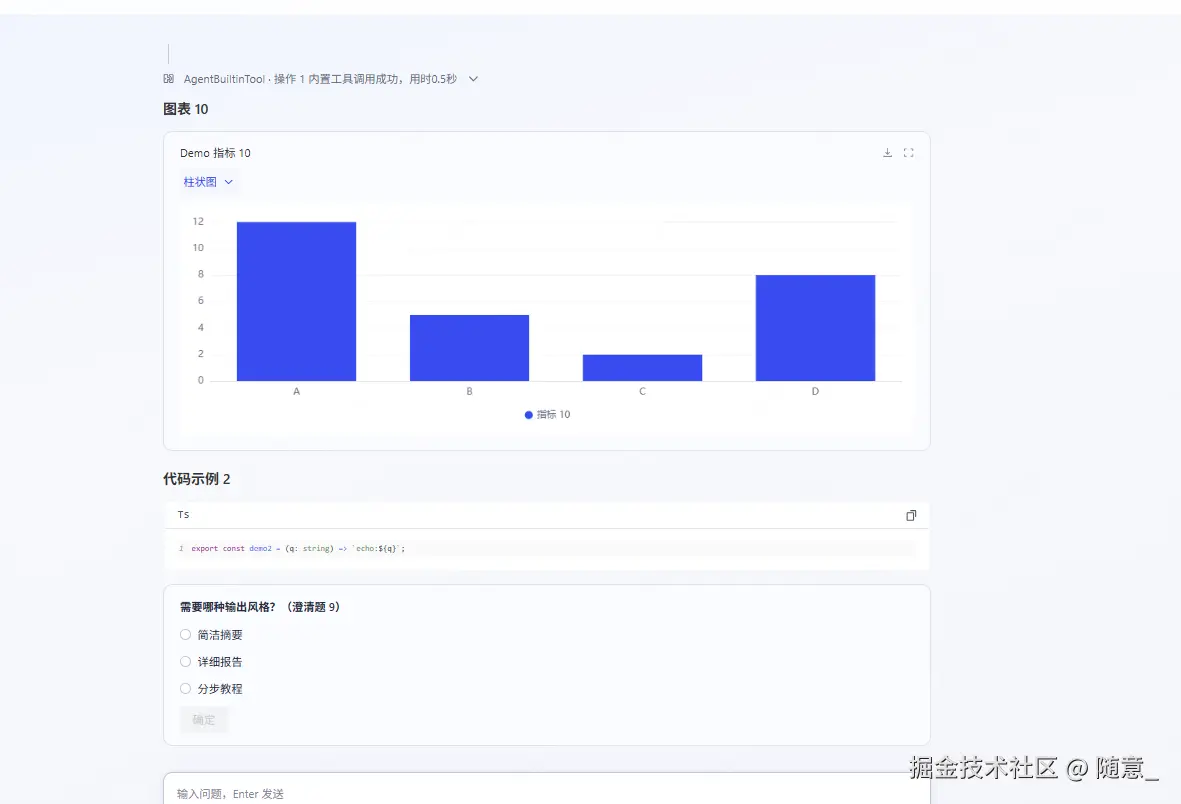Click the question text 需要哪种输出风格
This screenshot has height=804, width=1181.
pyautogui.click(x=260, y=607)
